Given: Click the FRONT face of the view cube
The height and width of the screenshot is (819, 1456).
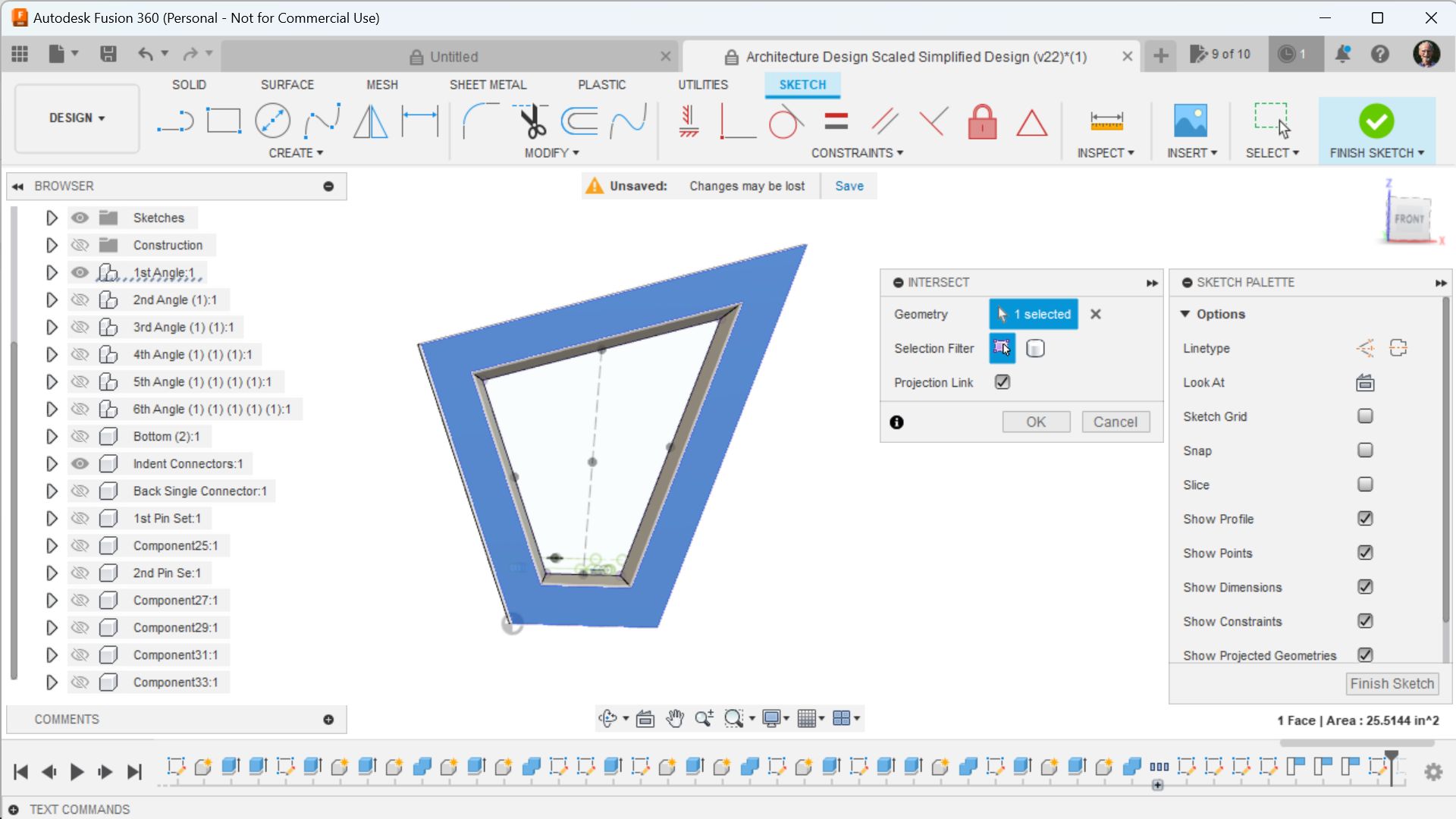Looking at the screenshot, I should (x=1409, y=219).
